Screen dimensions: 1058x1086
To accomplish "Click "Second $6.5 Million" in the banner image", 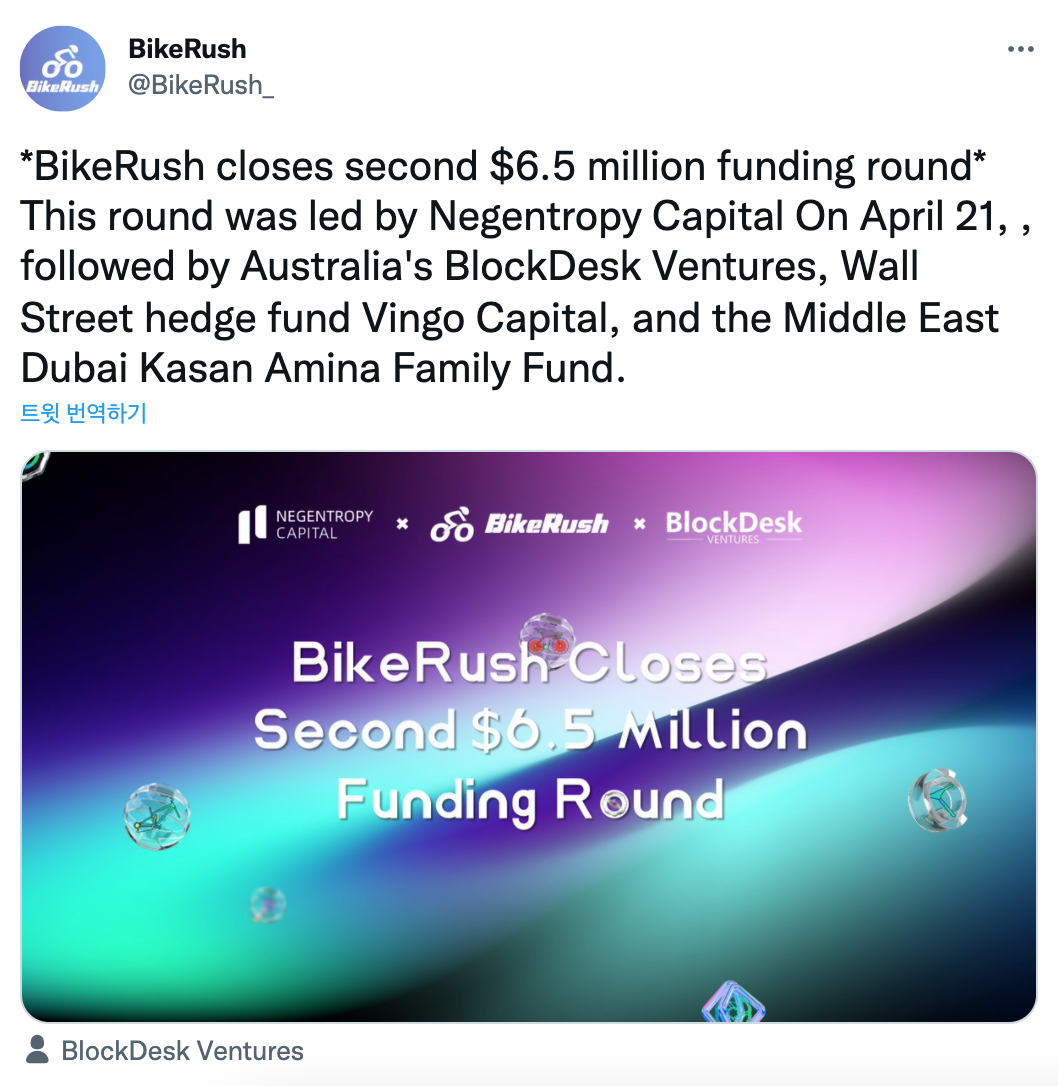I will coord(529,732).
